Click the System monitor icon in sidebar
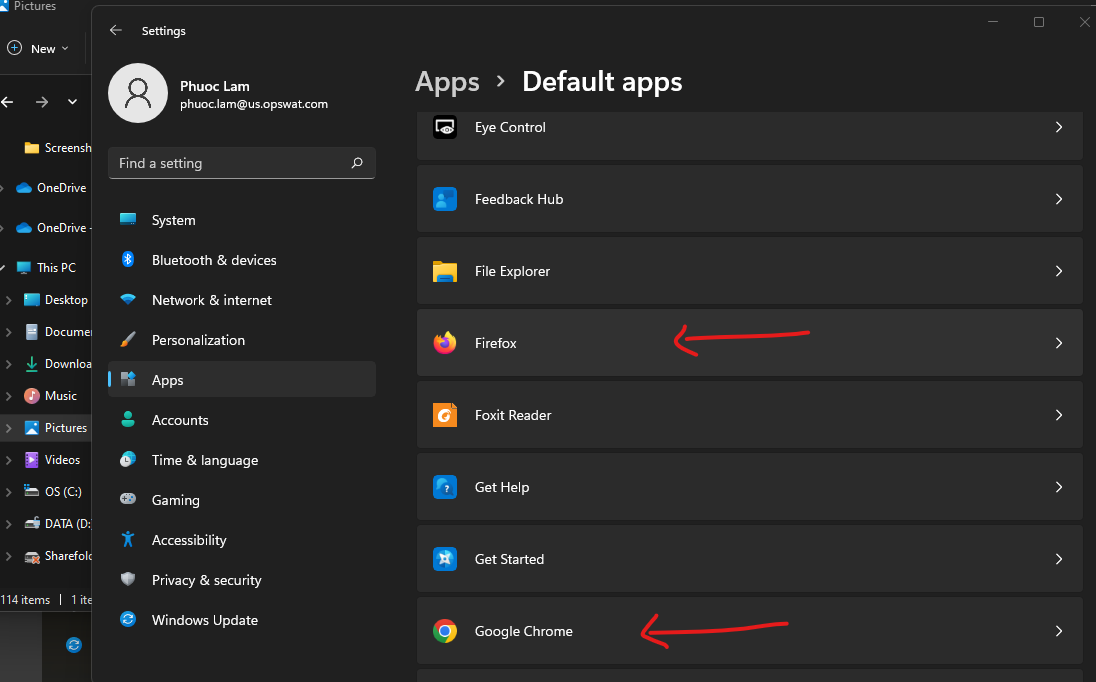 (128, 219)
